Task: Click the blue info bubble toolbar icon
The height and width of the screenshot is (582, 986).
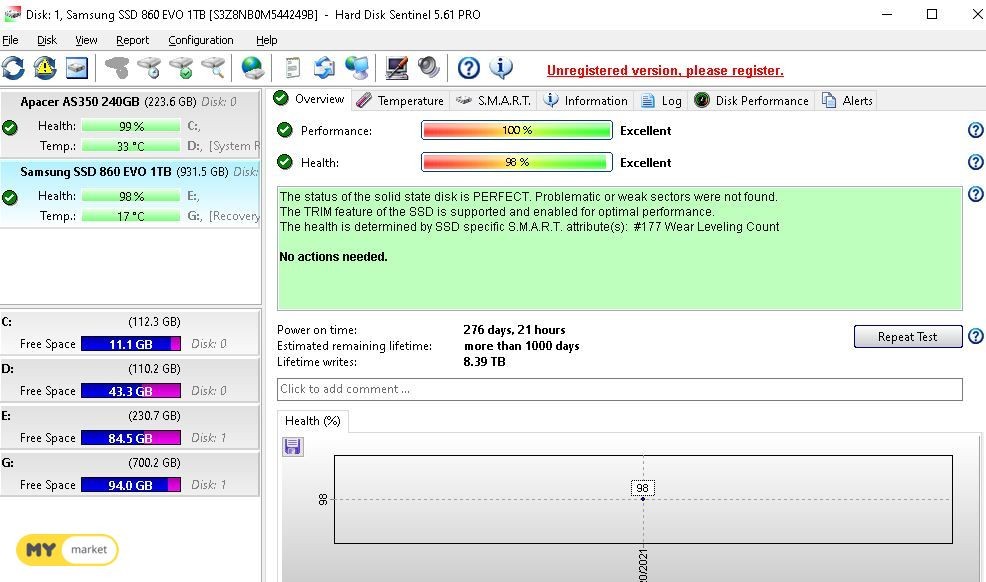Action: (x=501, y=68)
